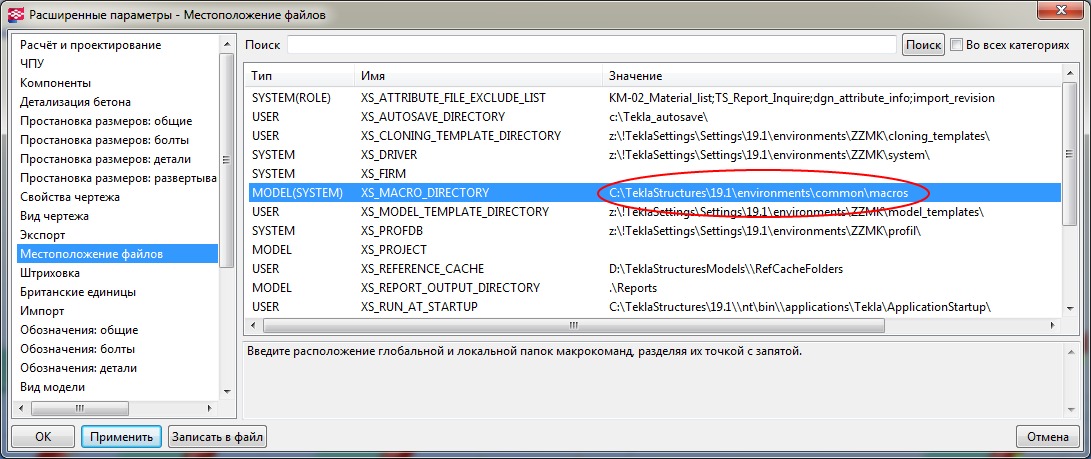Select 'Расчёт и проектирование' category
The image size is (1091, 459).
click(x=91, y=45)
